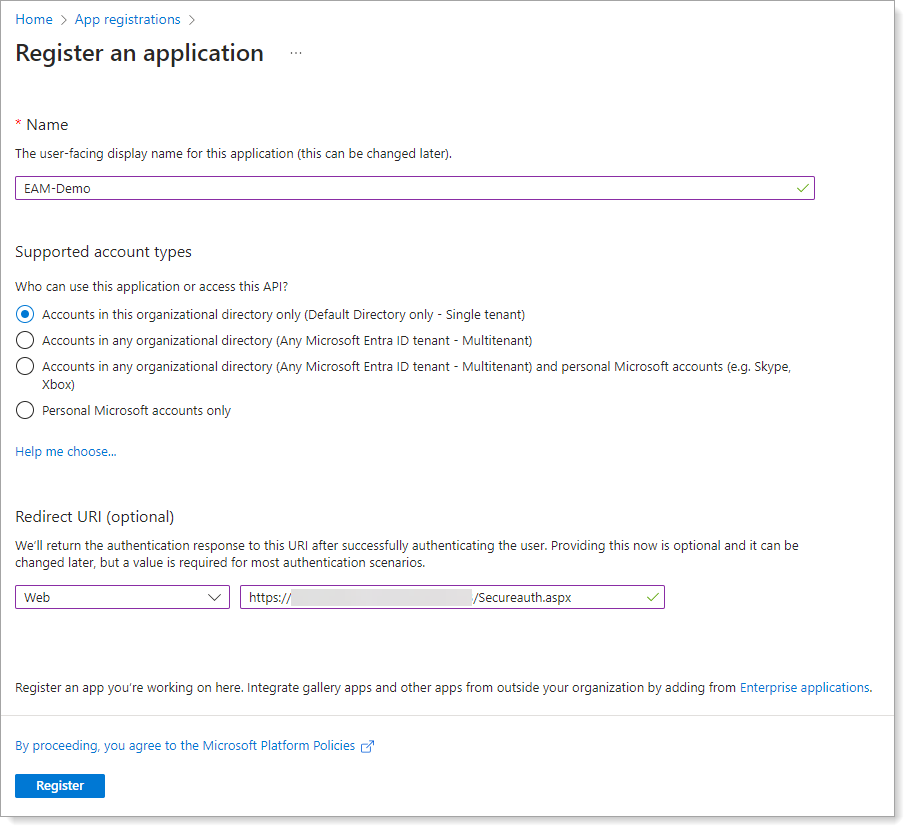Select the Single tenant accounts radio button
The image size is (910, 832).
pos(24,314)
